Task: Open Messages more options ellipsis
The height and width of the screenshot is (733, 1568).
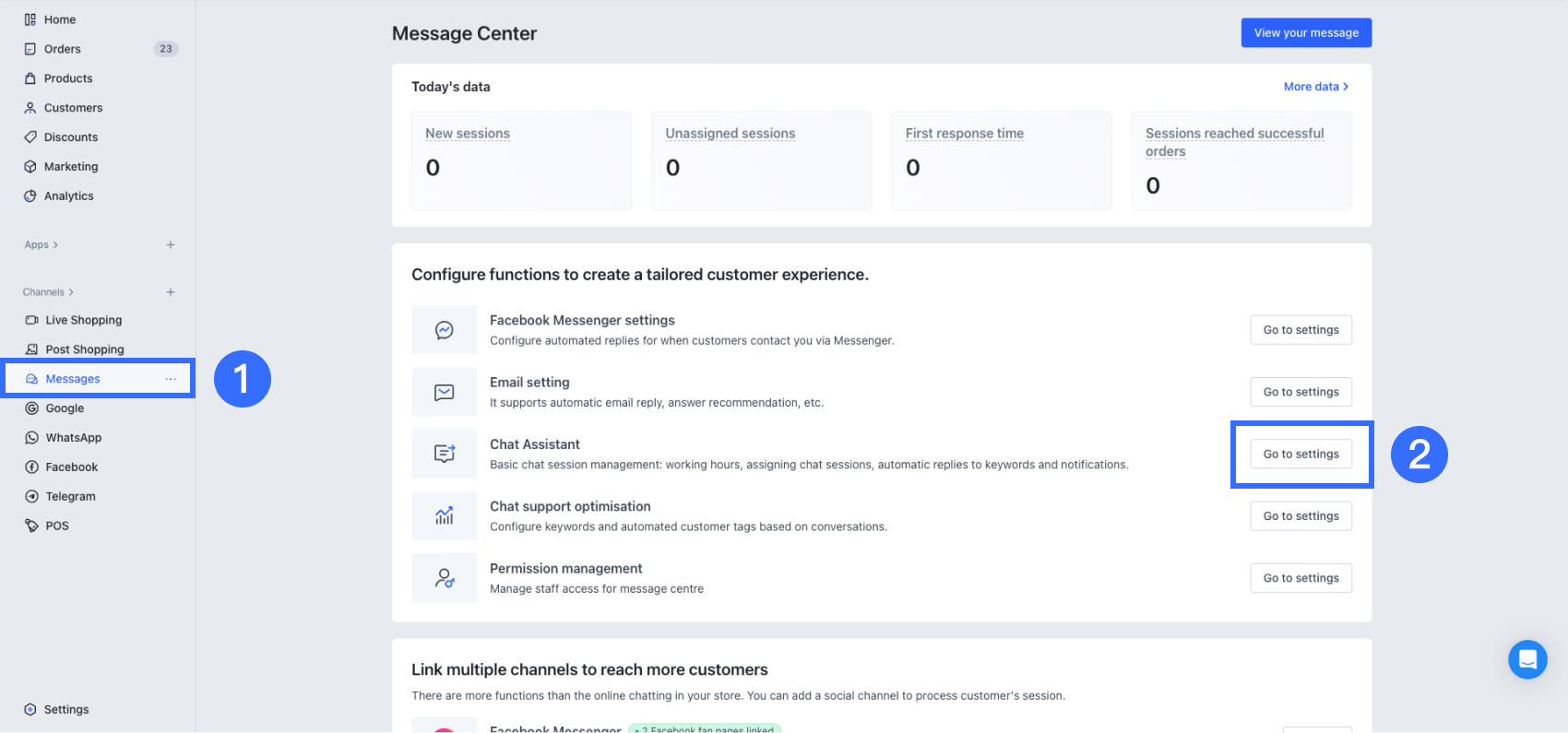Action: point(171,379)
